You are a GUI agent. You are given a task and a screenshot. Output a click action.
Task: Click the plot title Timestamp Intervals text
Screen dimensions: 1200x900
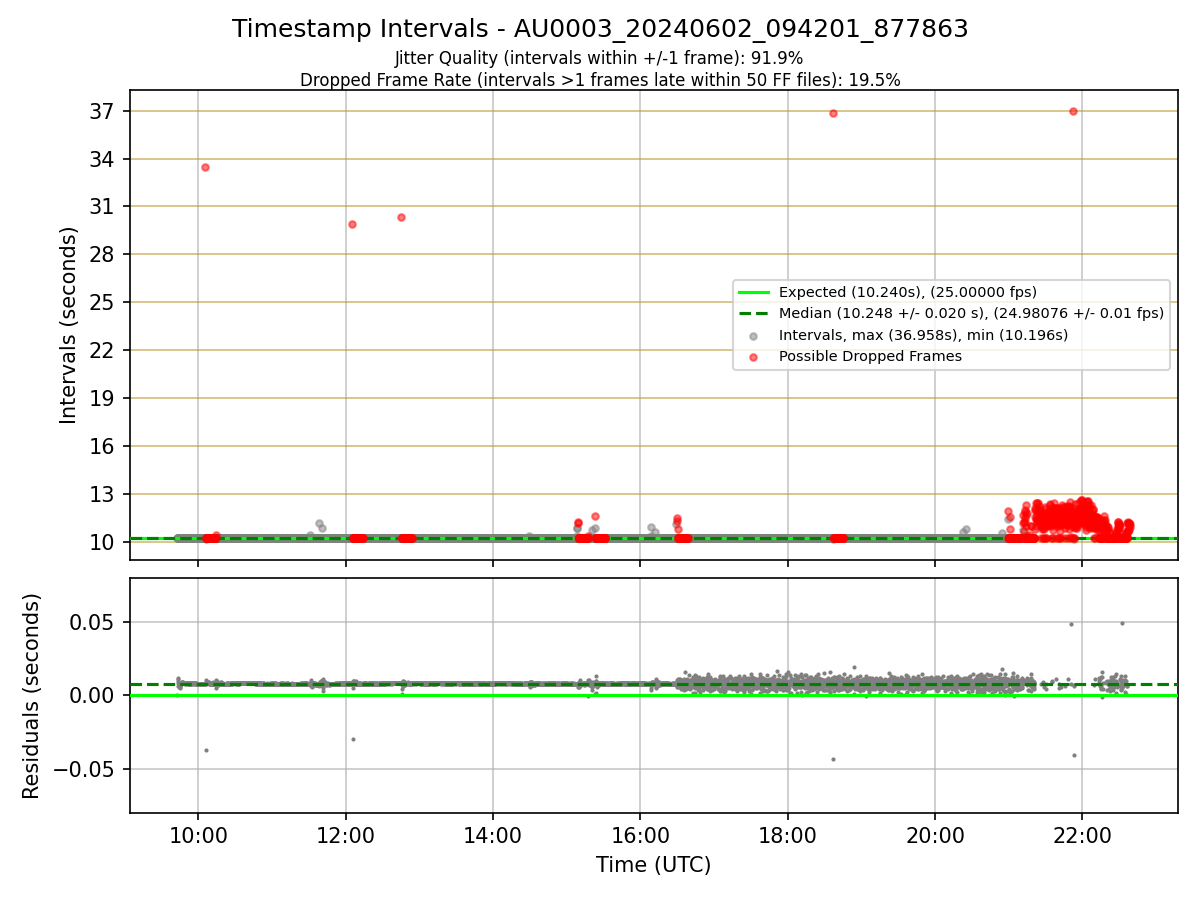(x=600, y=29)
